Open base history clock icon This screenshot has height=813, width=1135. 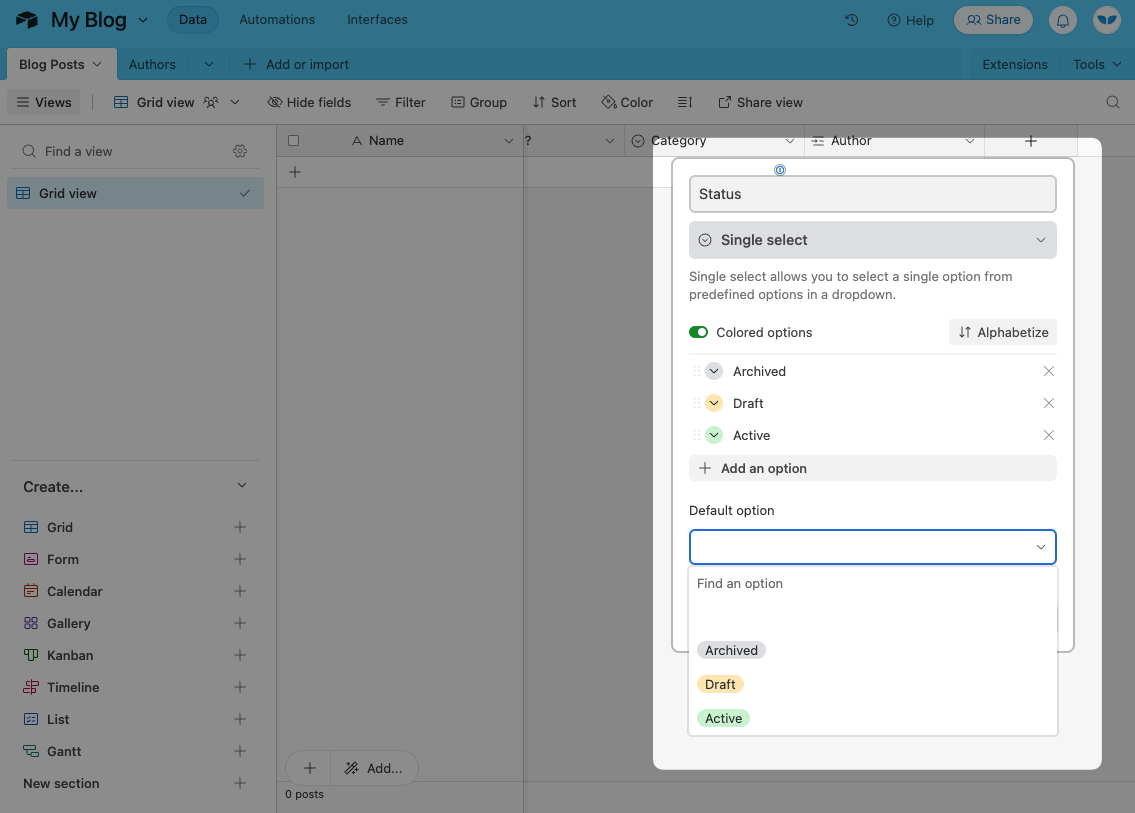click(x=852, y=20)
